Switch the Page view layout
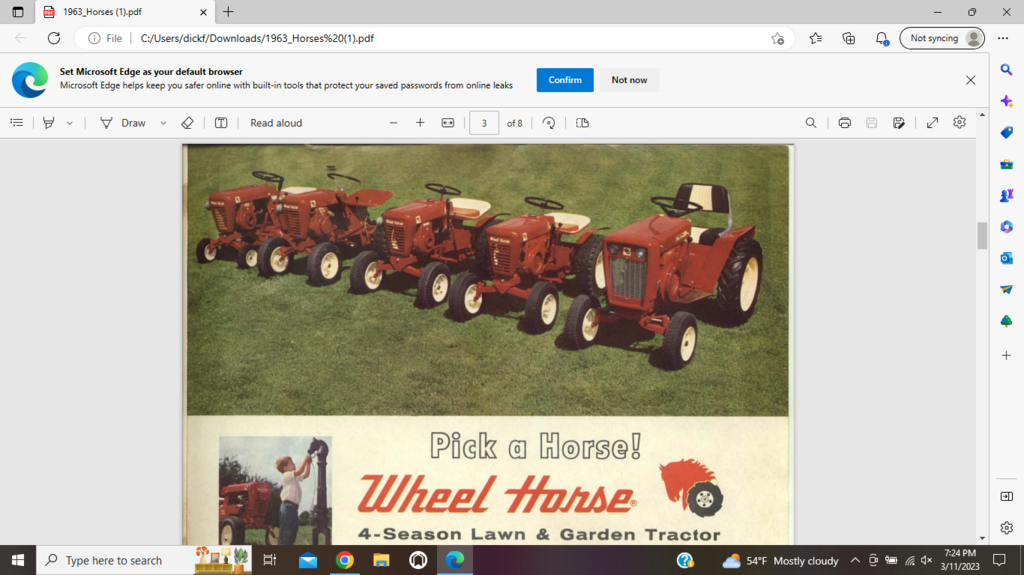 pos(583,123)
